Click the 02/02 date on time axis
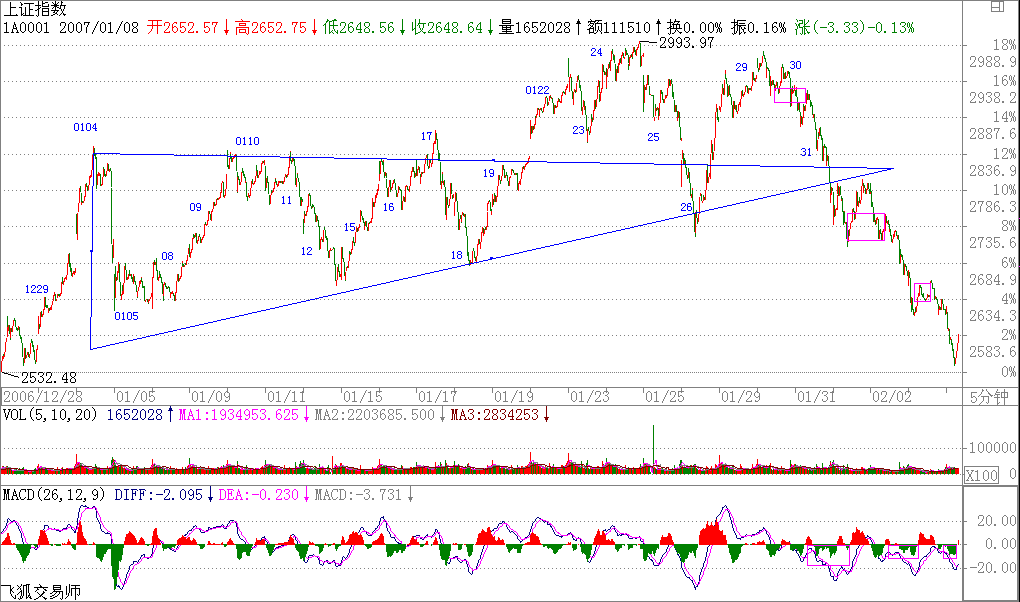Viewport: 1020px width, 602px height. [x=887, y=396]
